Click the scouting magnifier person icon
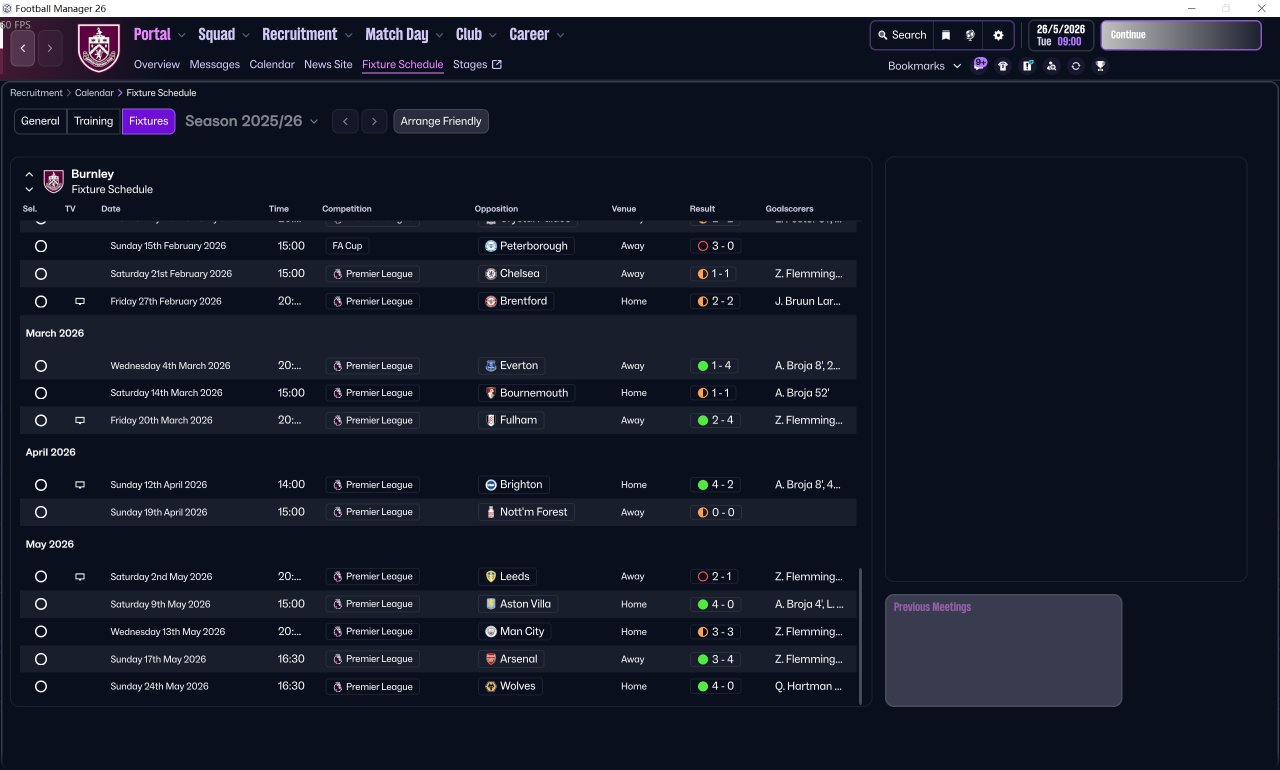This screenshot has height=770, width=1280. (1051, 66)
